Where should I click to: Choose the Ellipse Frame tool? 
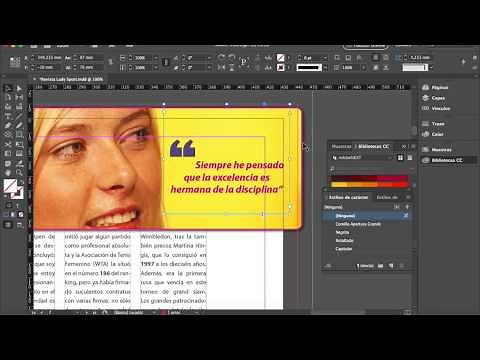(8, 135)
